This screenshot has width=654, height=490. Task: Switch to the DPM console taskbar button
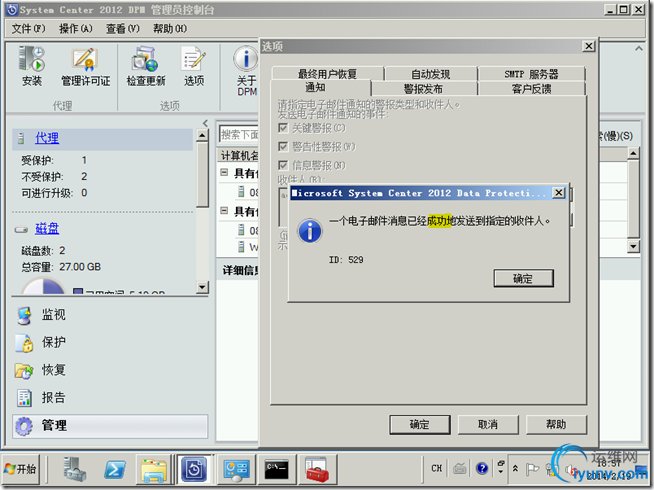tap(194, 469)
